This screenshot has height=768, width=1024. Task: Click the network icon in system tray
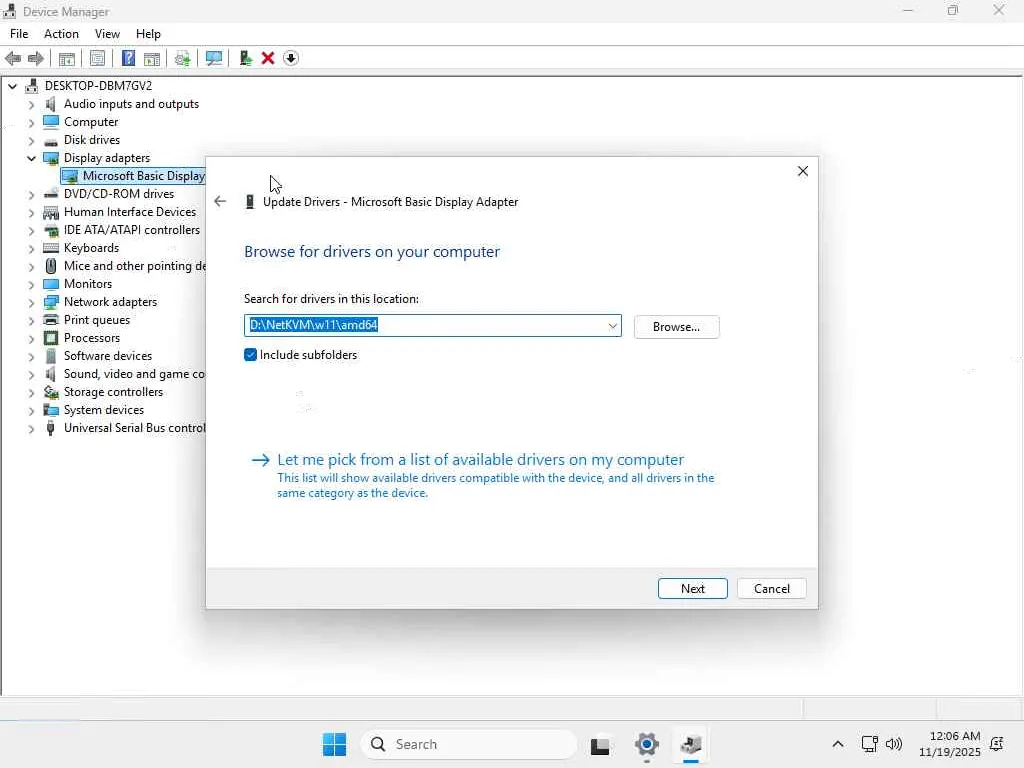click(869, 744)
